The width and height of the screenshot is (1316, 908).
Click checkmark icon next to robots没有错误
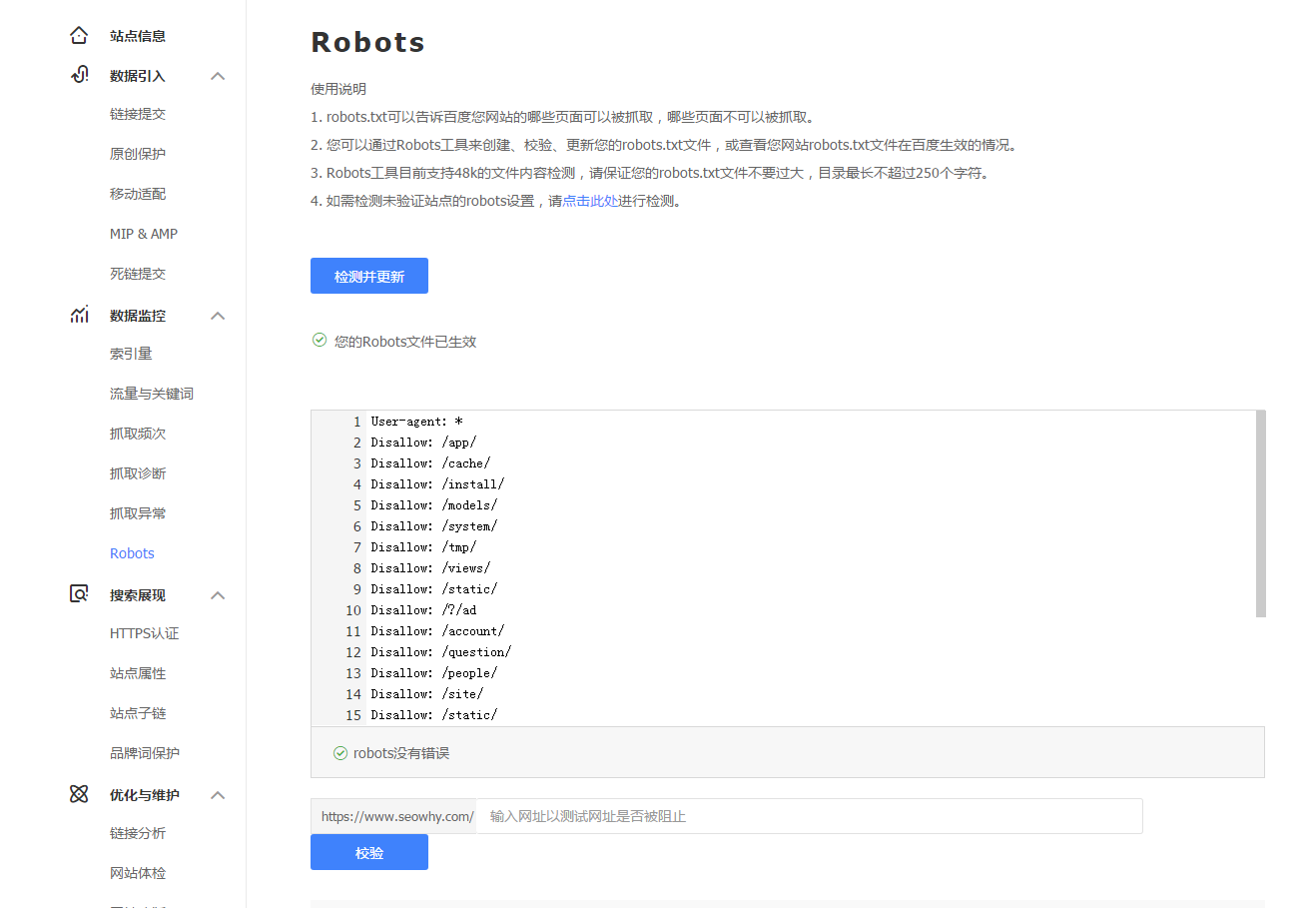tap(339, 752)
